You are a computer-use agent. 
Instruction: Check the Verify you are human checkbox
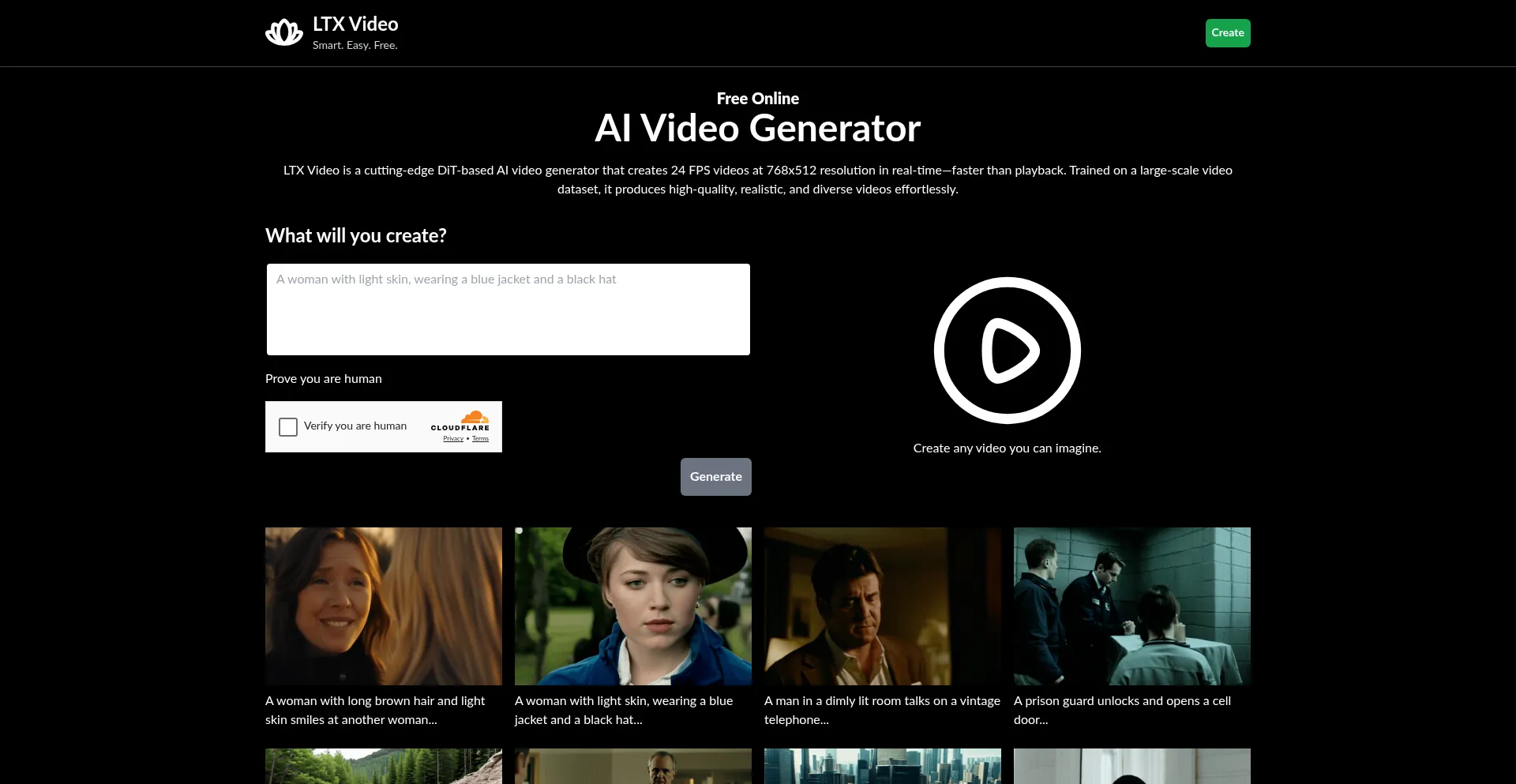(x=288, y=427)
